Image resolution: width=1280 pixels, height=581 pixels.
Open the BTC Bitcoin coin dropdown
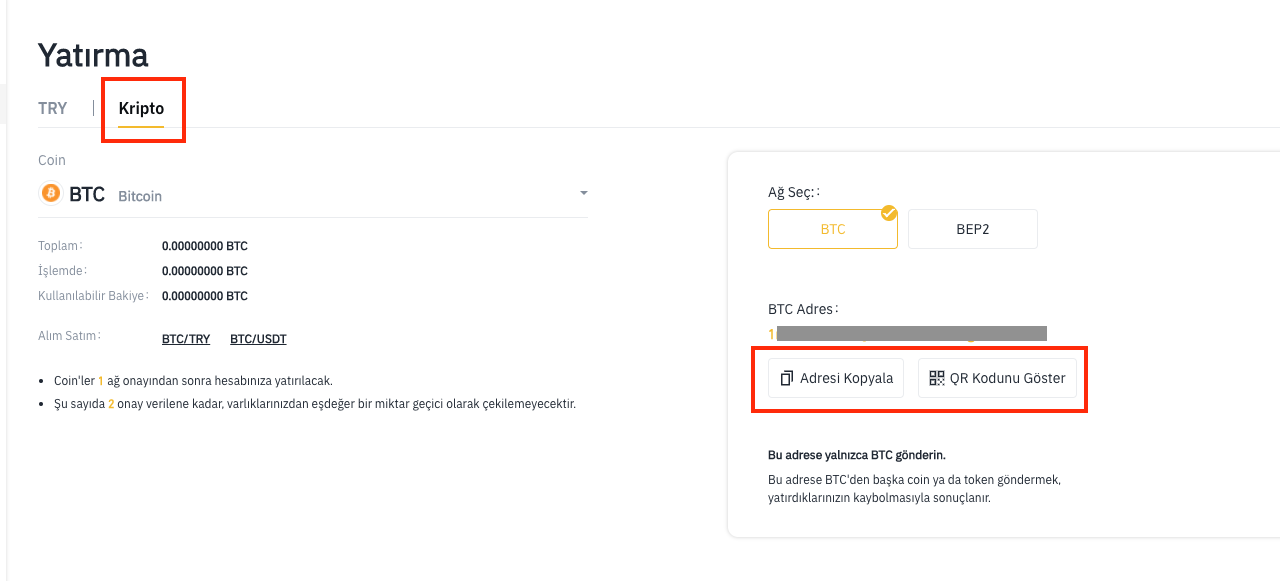[313, 194]
